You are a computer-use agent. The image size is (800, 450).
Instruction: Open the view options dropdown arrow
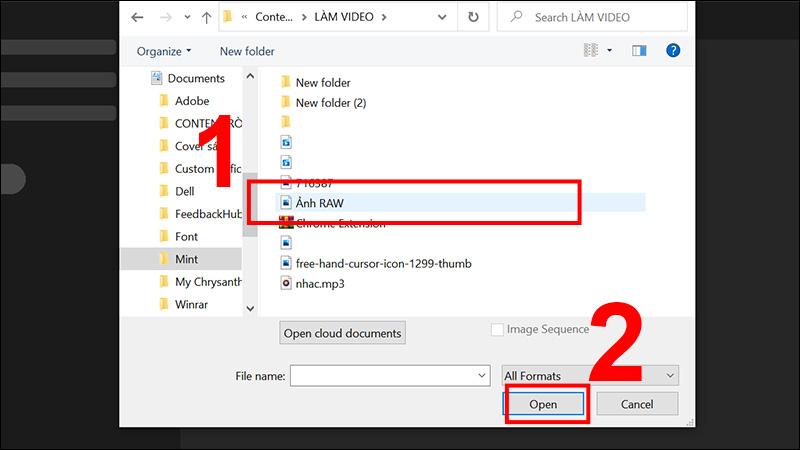609,50
